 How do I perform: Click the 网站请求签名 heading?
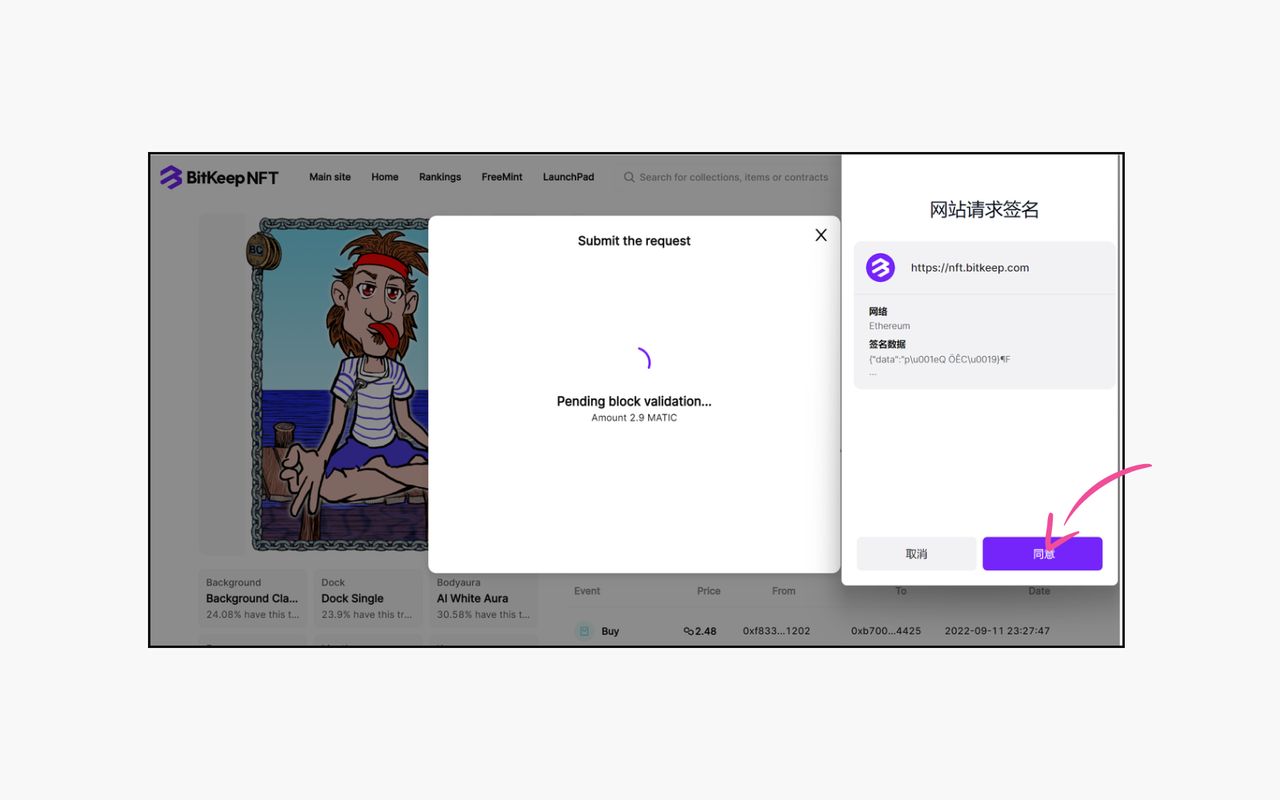pyautogui.click(x=985, y=210)
